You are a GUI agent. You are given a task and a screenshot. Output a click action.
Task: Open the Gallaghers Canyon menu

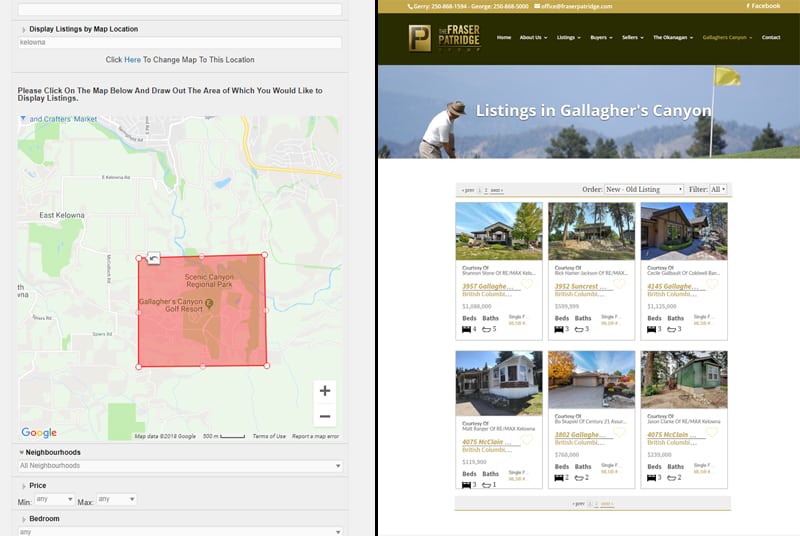click(x=727, y=37)
